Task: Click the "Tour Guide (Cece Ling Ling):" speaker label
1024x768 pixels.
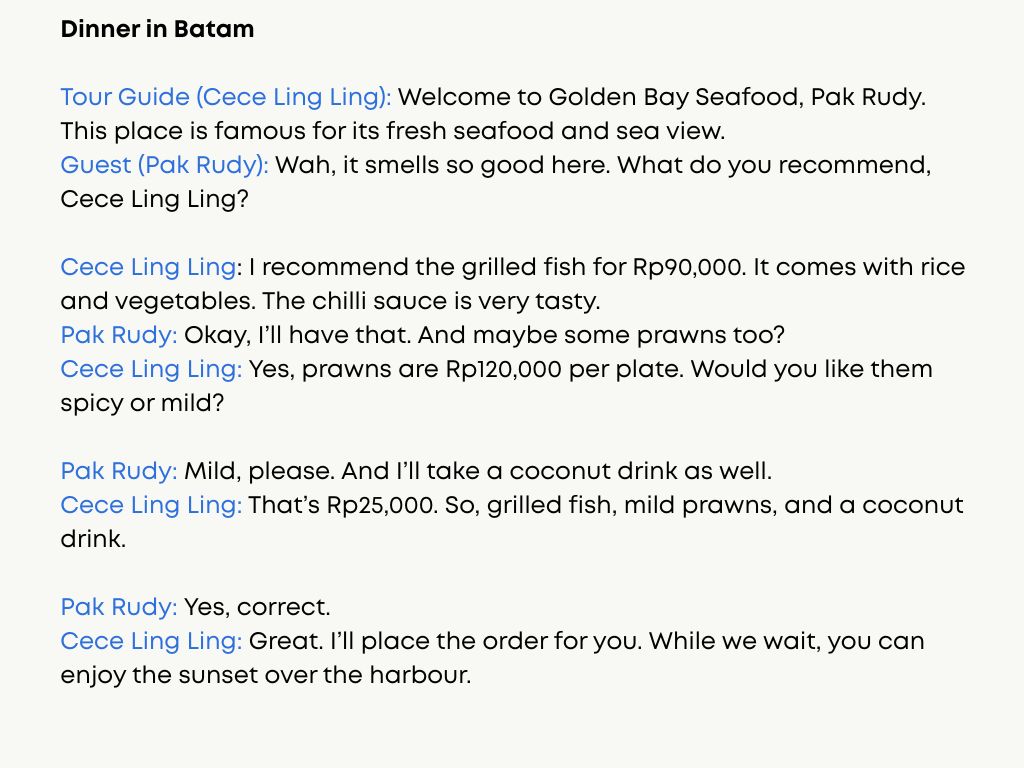Action: pyautogui.click(x=225, y=98)
